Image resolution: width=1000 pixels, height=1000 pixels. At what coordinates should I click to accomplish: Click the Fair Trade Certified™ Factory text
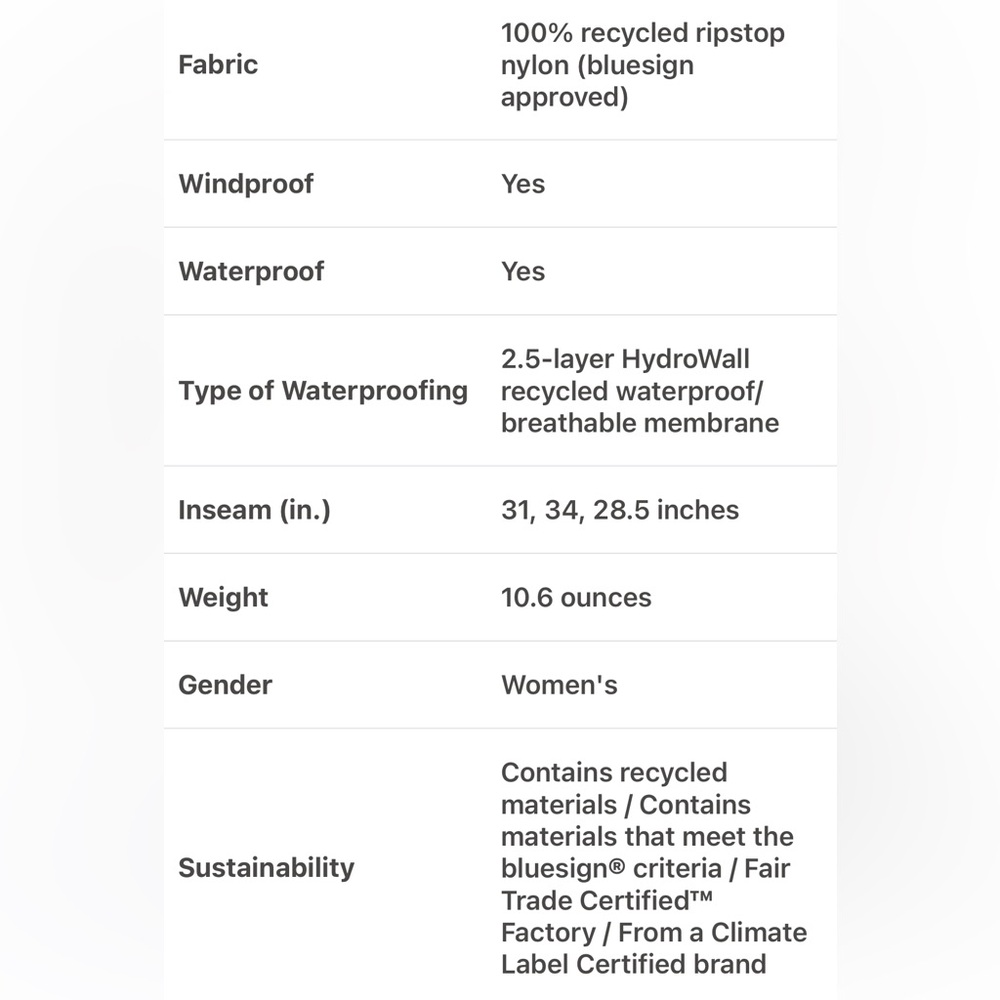click(645, 901)
